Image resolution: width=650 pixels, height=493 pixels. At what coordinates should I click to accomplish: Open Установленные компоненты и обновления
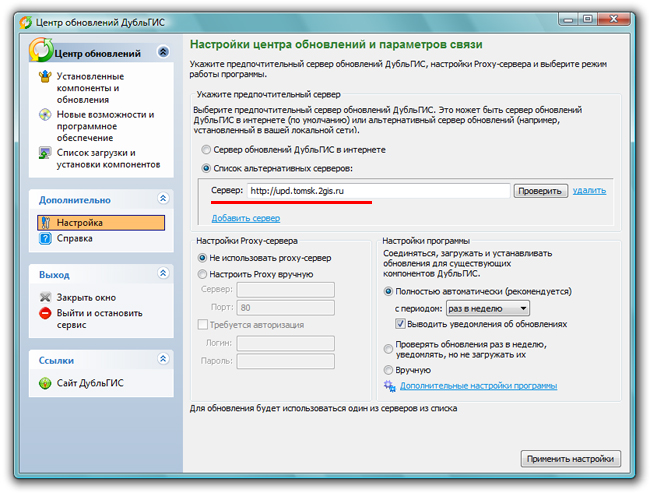(x=90, y=88)
